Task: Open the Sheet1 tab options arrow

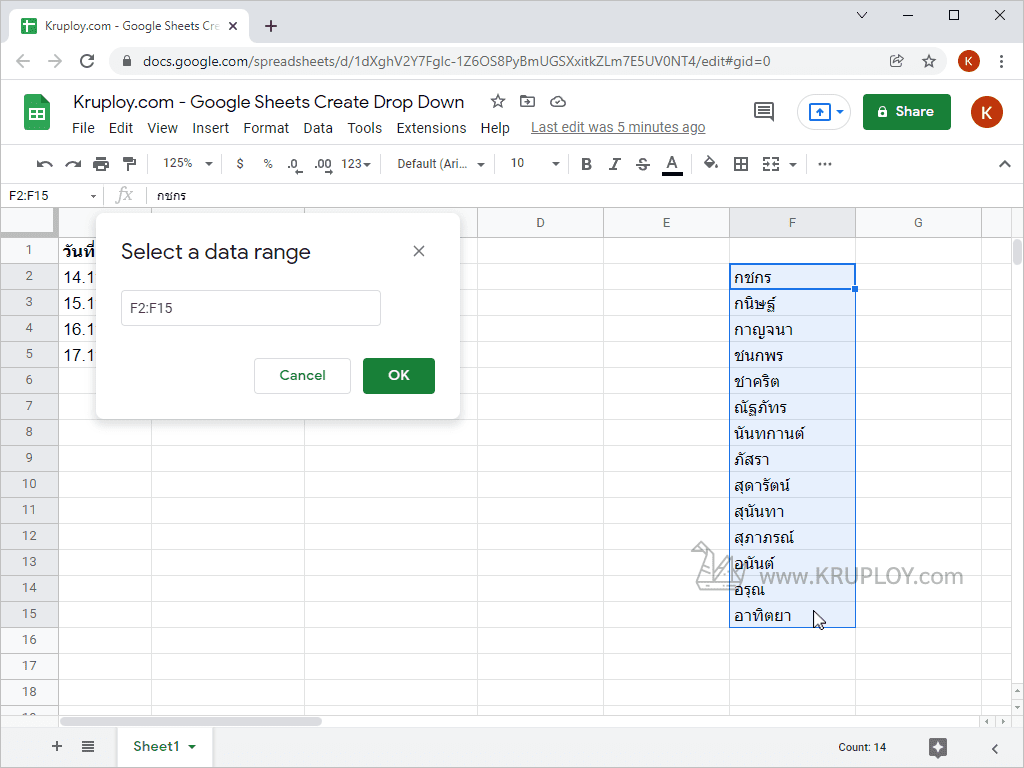Action: (x=192, y=746)
